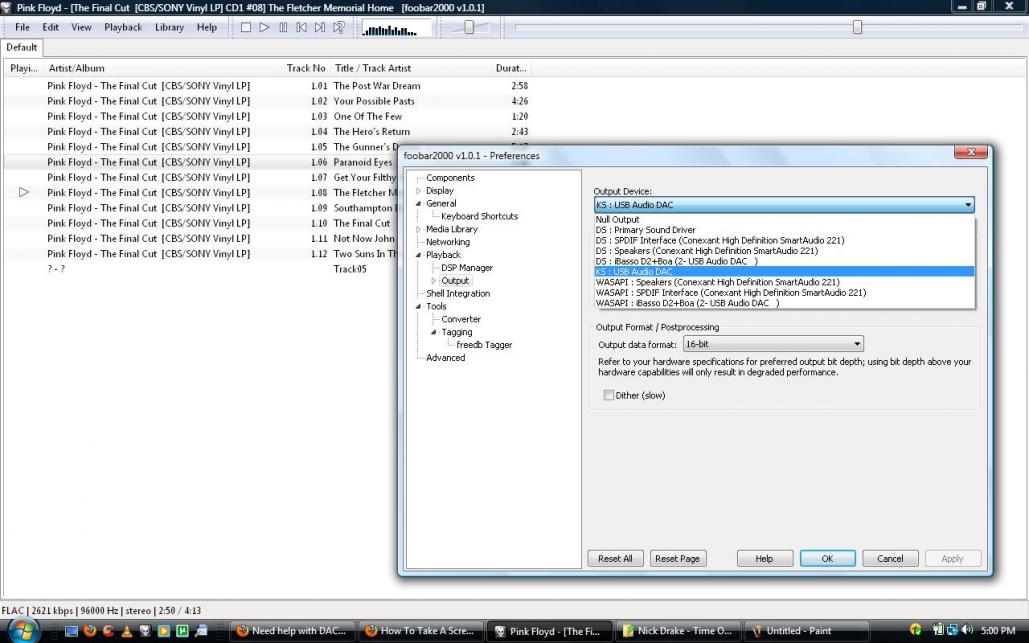The width and height of the screenshot is (1029, 643).
Task: Click the random playback button
Action: [339, 27]
